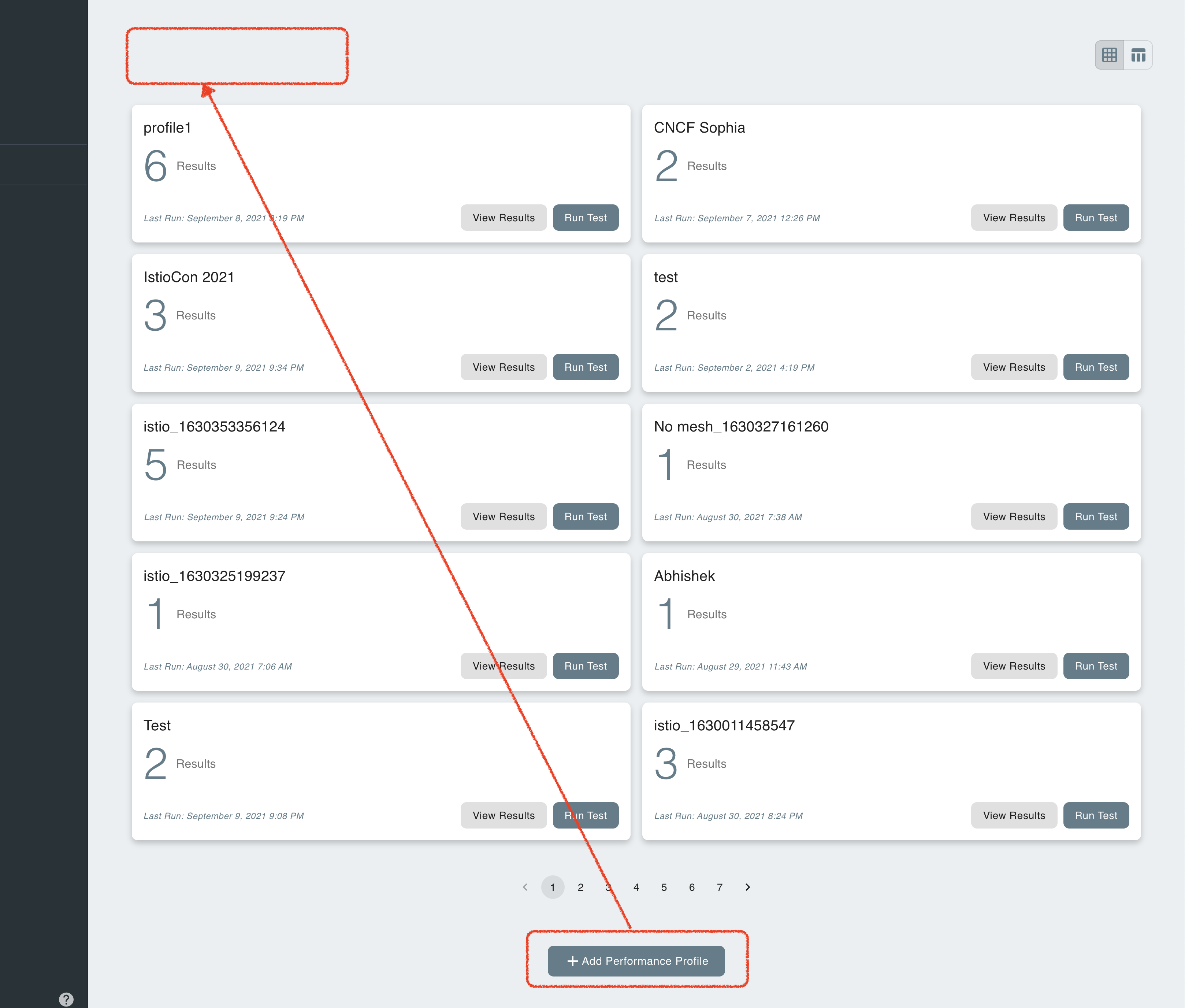This screenshot has height=1008, width=1185.
Task: Jump to page 7 in pagination
Action: coord(719,887)
